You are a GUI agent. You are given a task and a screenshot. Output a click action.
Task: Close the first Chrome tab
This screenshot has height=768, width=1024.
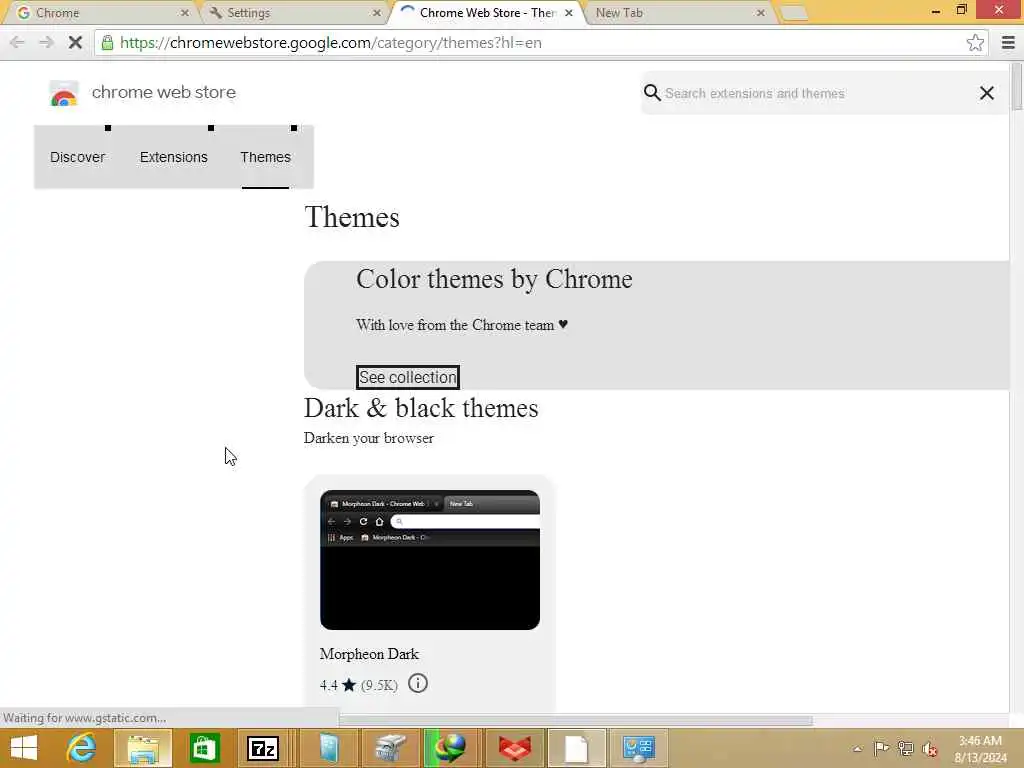185,13
